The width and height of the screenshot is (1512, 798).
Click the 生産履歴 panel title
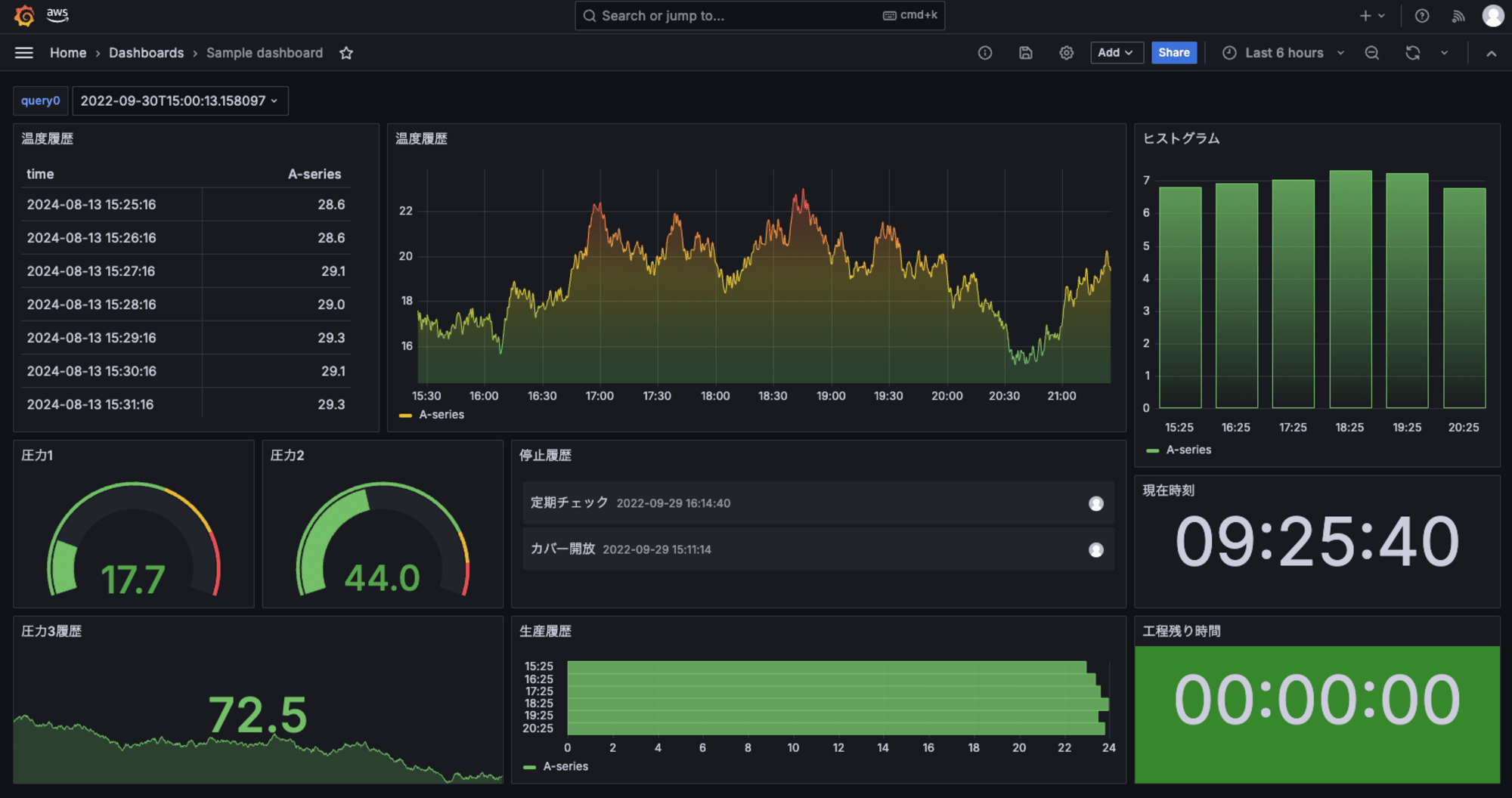[545, 631]
